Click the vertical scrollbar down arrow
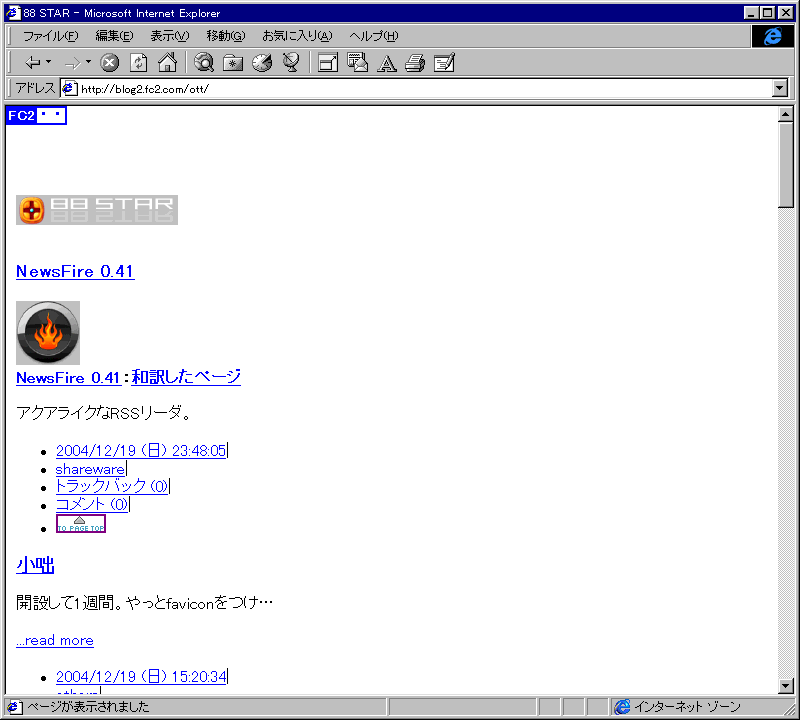This screenshot has height=720, width=800. (x=786, y=686)
